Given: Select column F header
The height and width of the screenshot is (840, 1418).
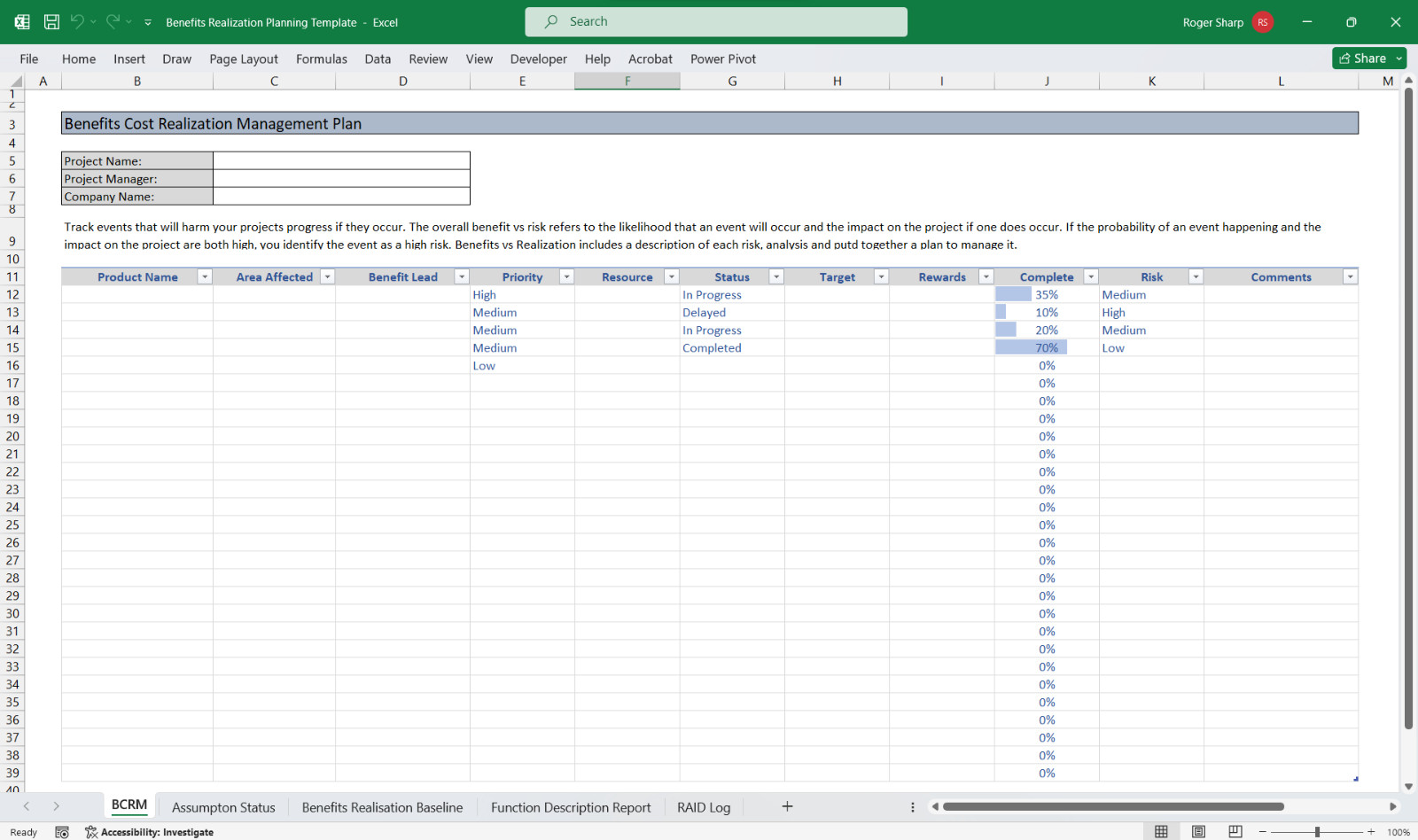Looking at the screenshot, I should [x=627, y=81].
